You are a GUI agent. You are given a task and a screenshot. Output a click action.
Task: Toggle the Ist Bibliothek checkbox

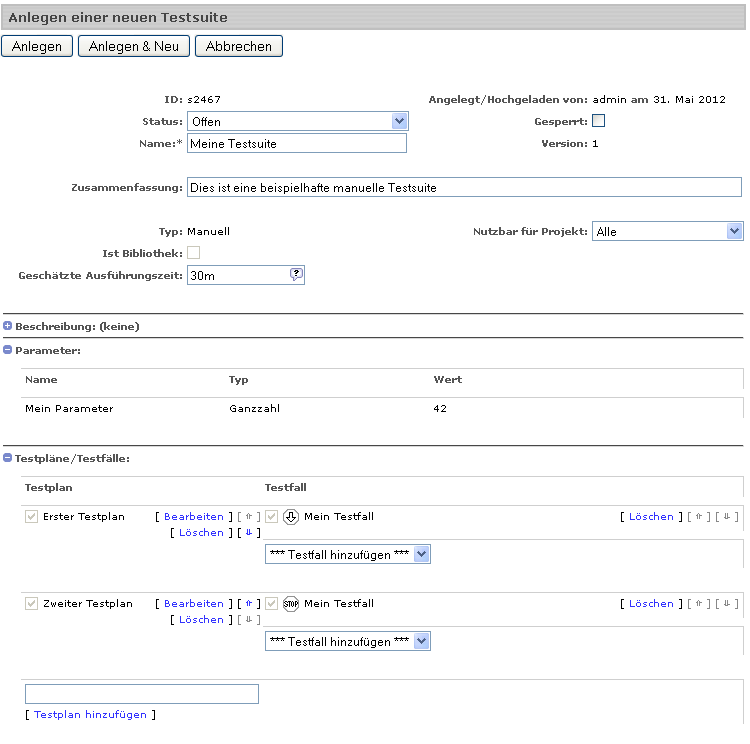[194, 253]
